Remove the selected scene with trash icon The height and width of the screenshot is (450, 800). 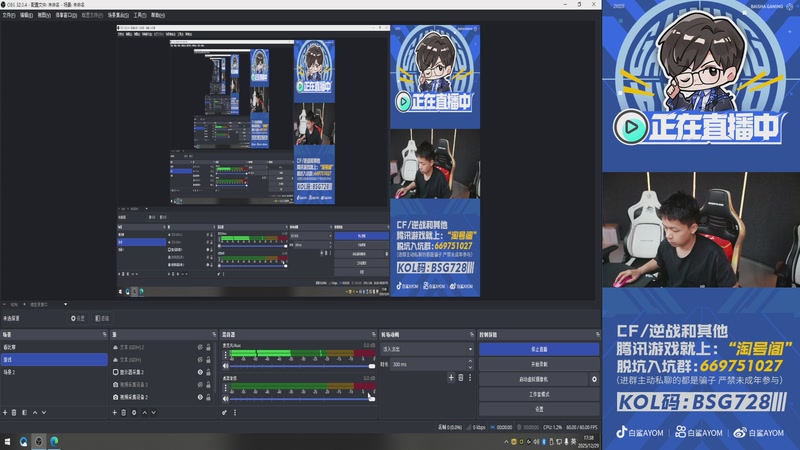point(14,412)
